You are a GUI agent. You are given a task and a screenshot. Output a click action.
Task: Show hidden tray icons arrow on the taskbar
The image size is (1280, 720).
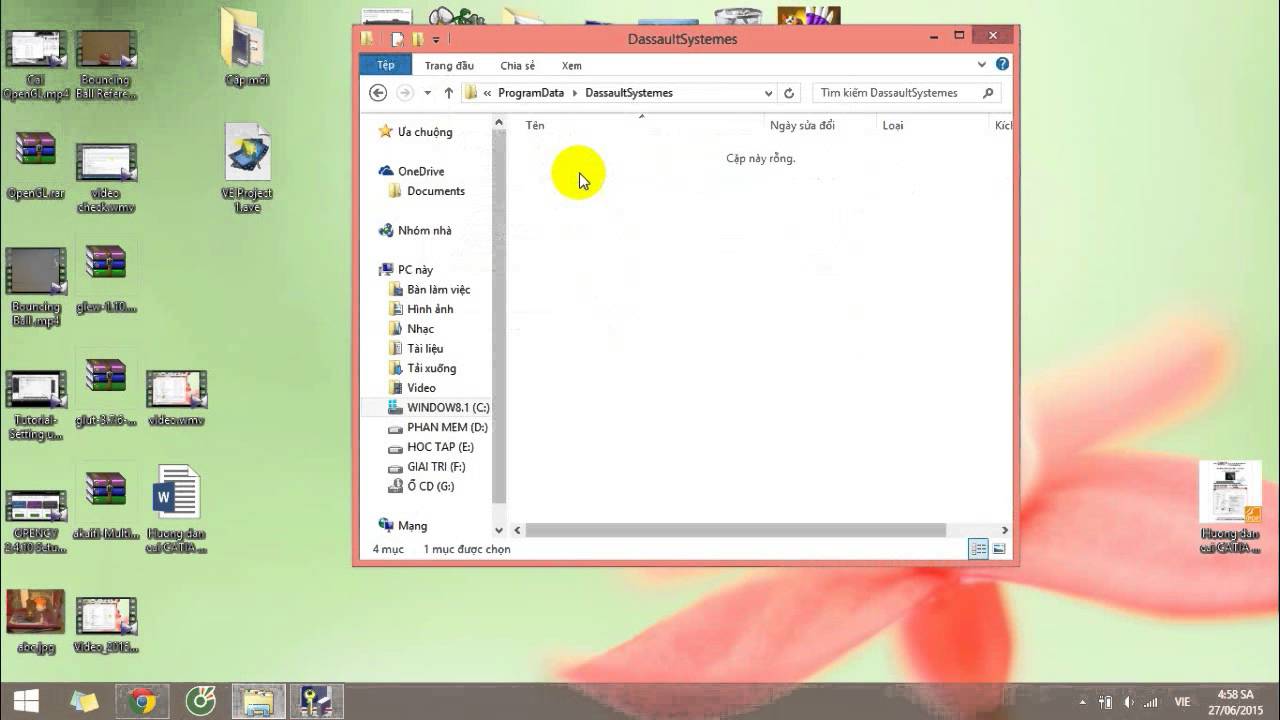point(1084,702)
